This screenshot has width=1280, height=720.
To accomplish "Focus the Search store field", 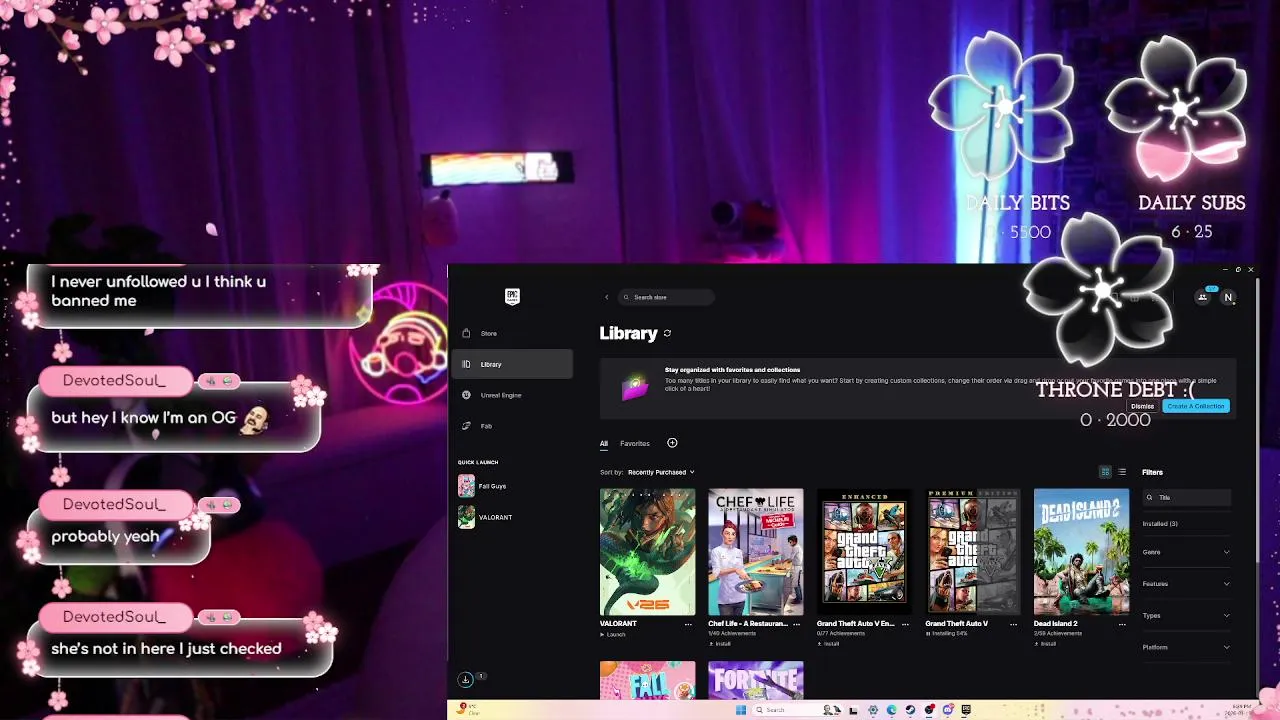I will (x=667, y=297).
